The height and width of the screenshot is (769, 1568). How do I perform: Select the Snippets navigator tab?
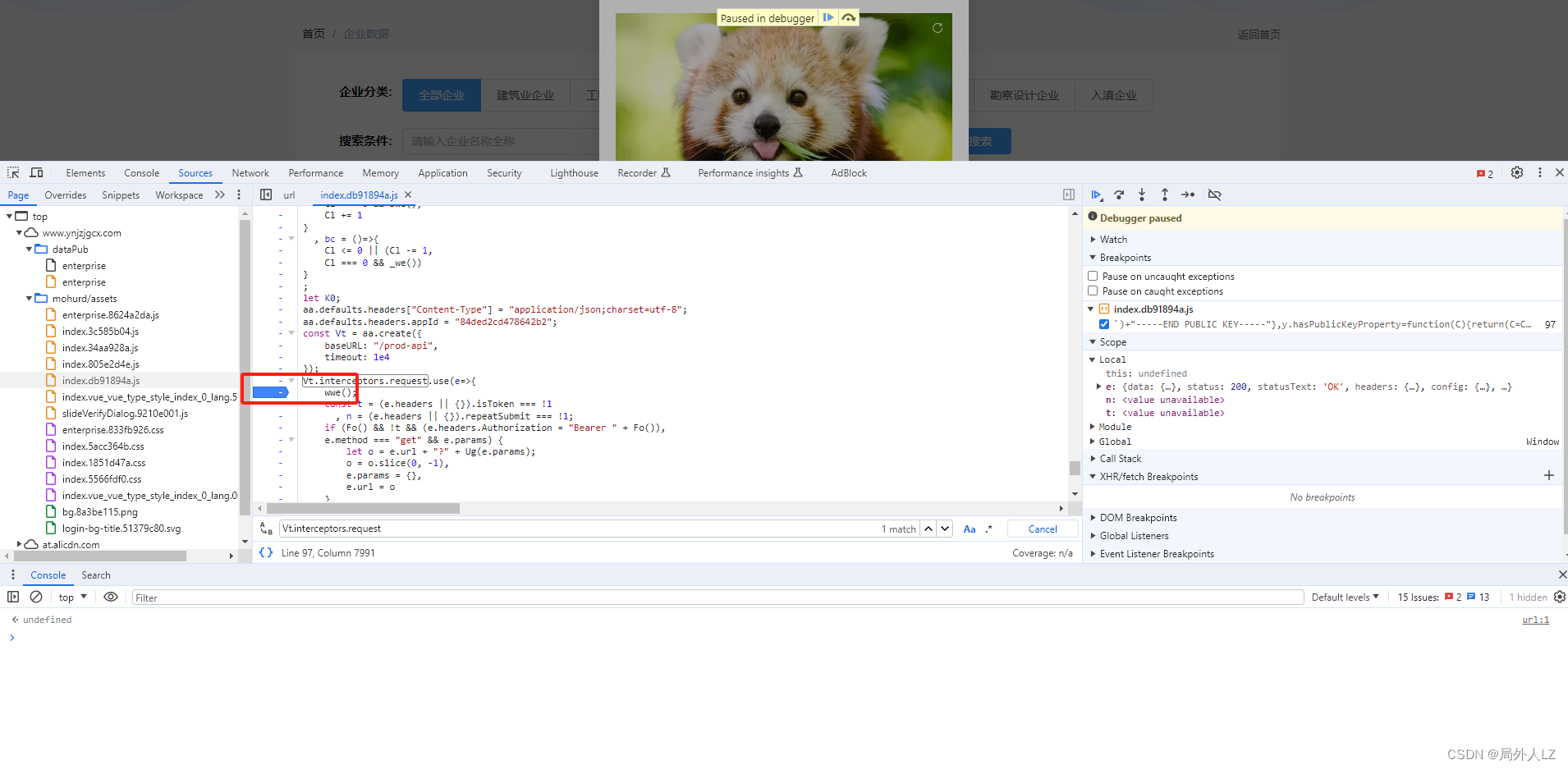point(121,195)
